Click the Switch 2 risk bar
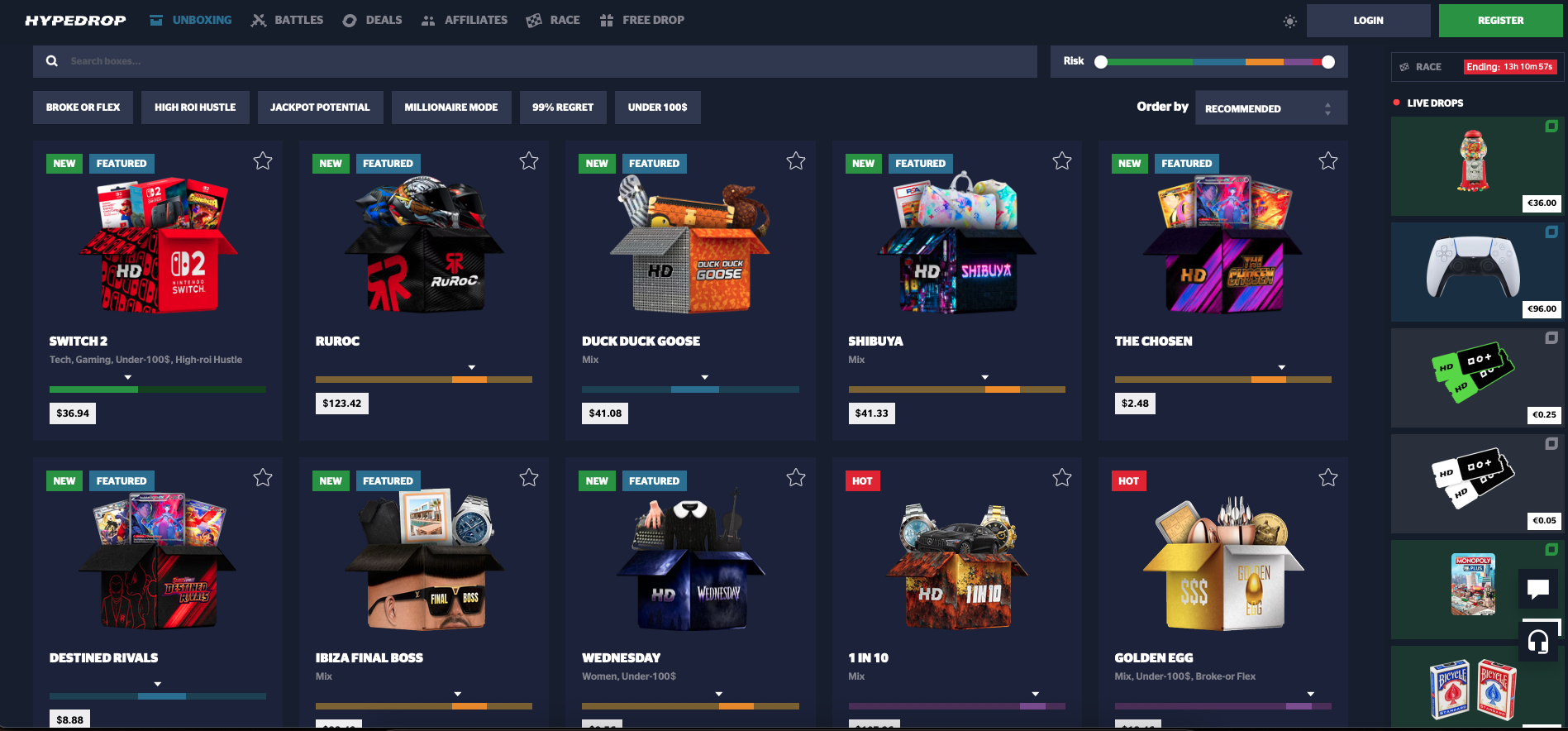Viewport: 1568px width, 731px height. [x=158, y=389]
